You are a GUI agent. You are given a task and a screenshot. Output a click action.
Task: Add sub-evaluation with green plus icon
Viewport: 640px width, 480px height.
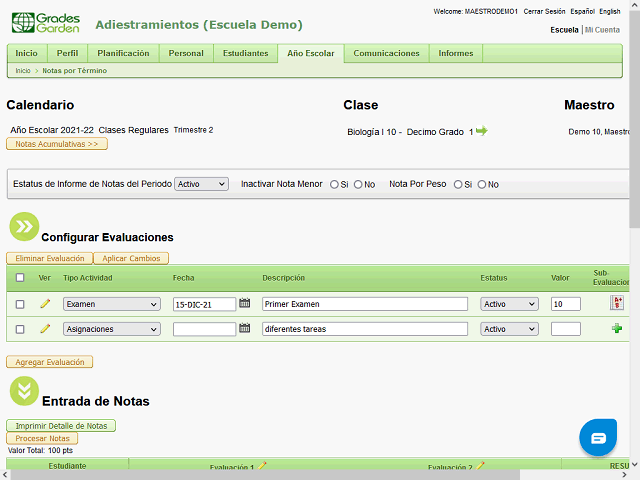pyautogui.click(x=617, y=329)
